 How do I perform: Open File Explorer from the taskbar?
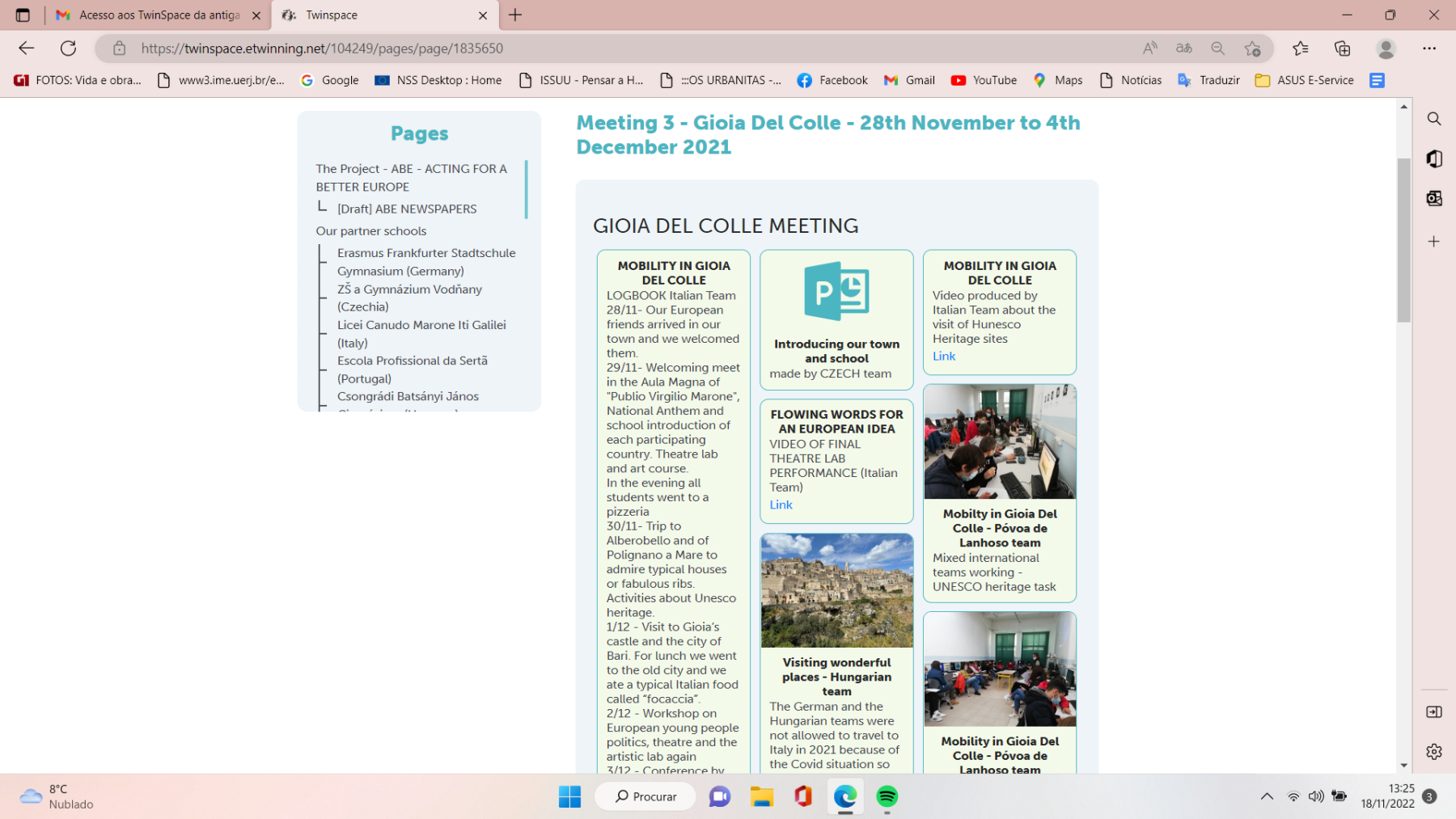(x=761, y=796)
